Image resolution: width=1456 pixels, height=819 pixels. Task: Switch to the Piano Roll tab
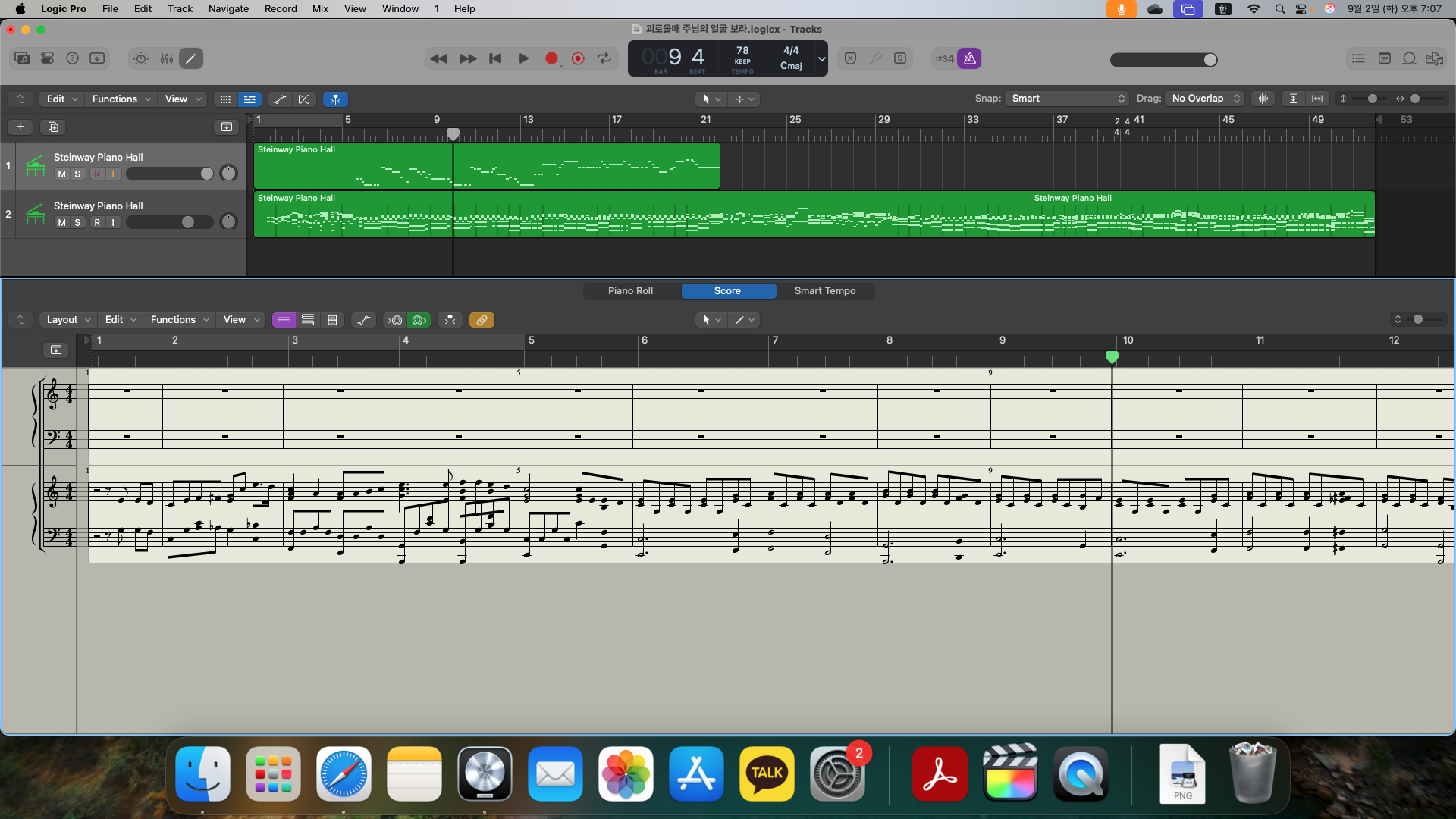[x=630, y=291]
